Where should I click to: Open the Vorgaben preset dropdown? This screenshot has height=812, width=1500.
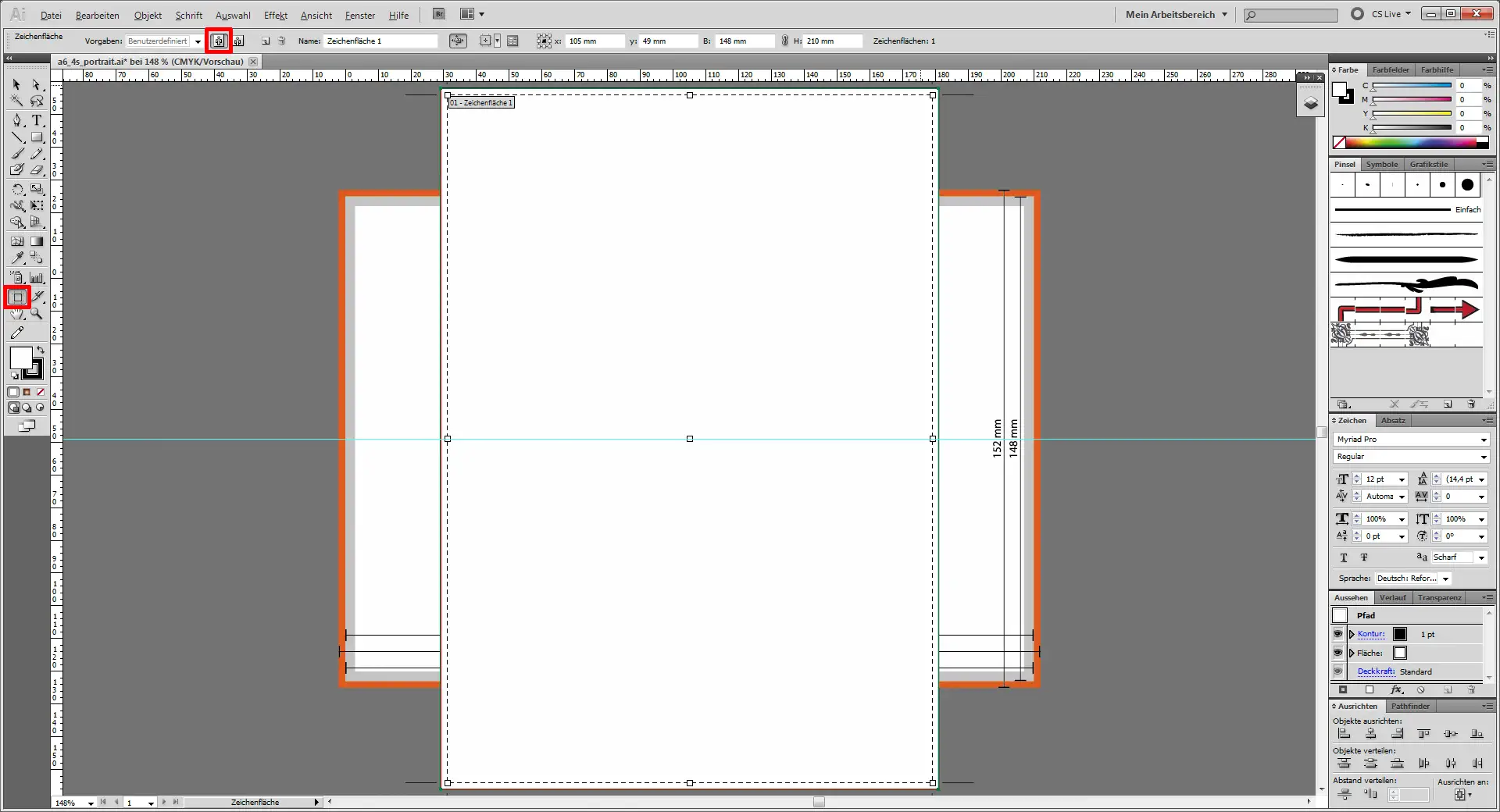point(198,41)
